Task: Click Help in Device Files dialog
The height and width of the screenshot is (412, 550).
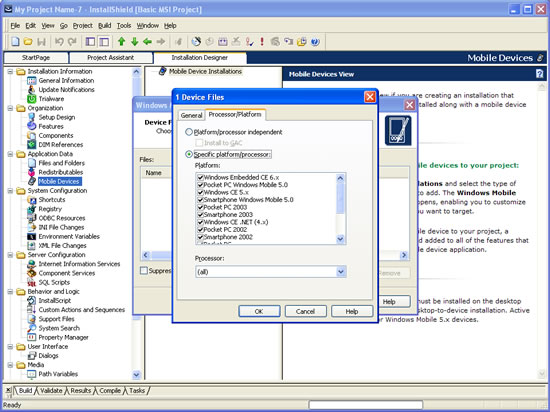Action: 352,311
